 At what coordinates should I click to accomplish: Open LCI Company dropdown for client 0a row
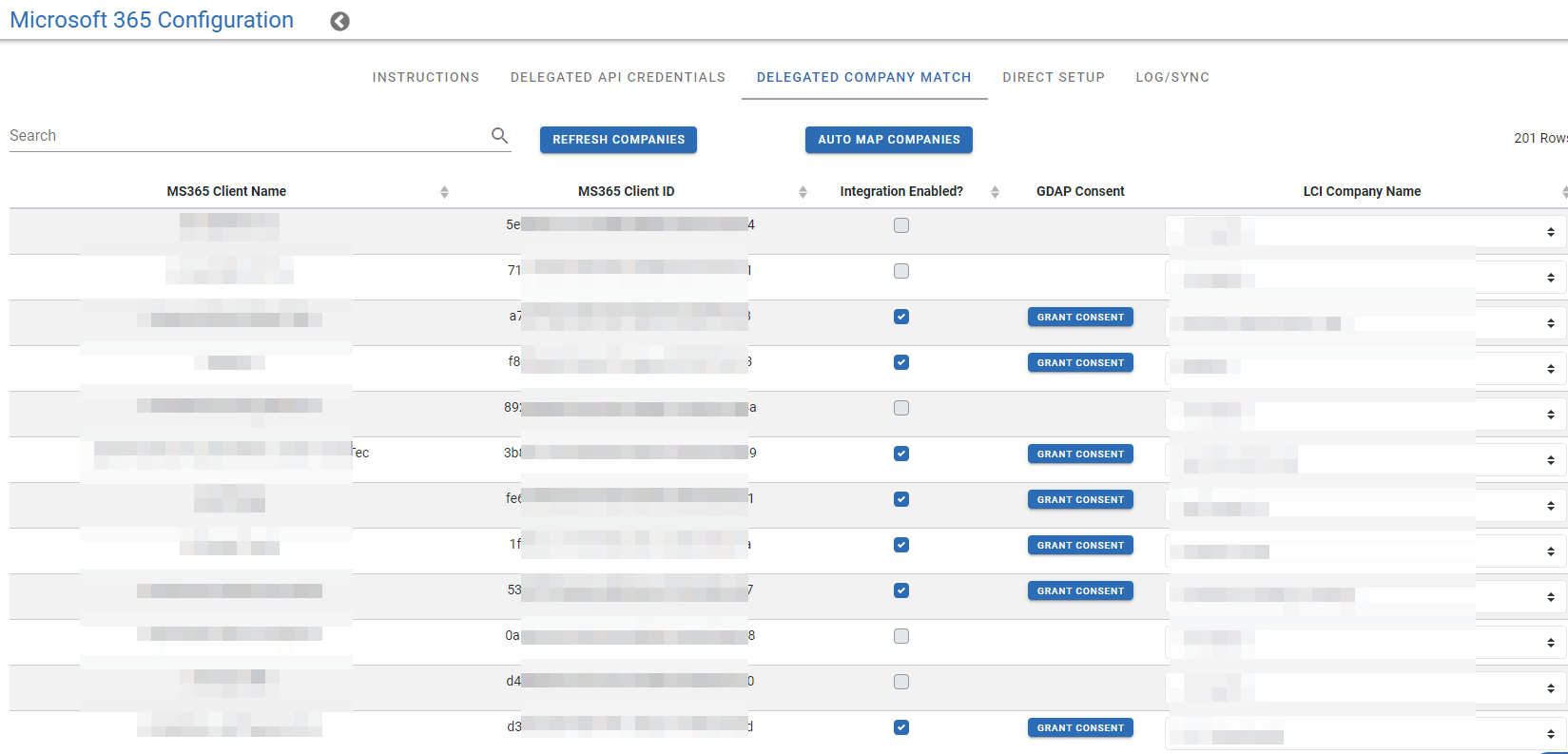click(1365, 643)
